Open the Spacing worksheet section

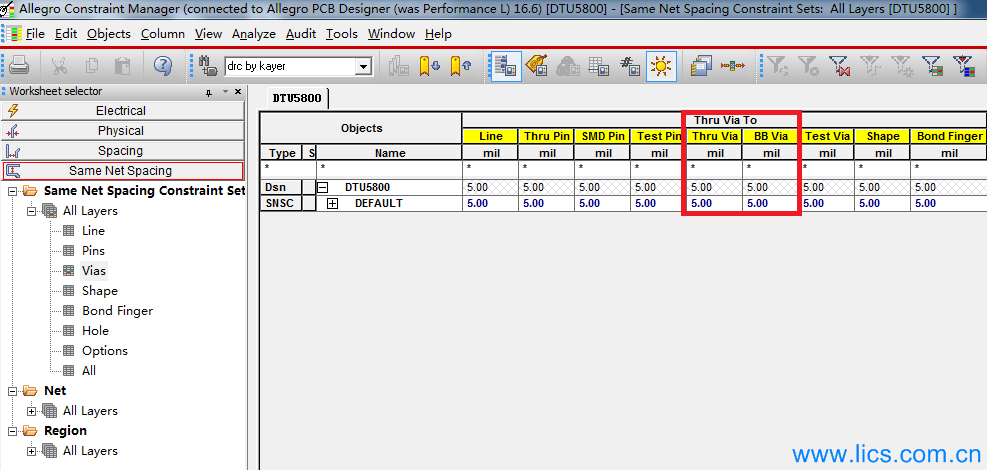[123, 151]
